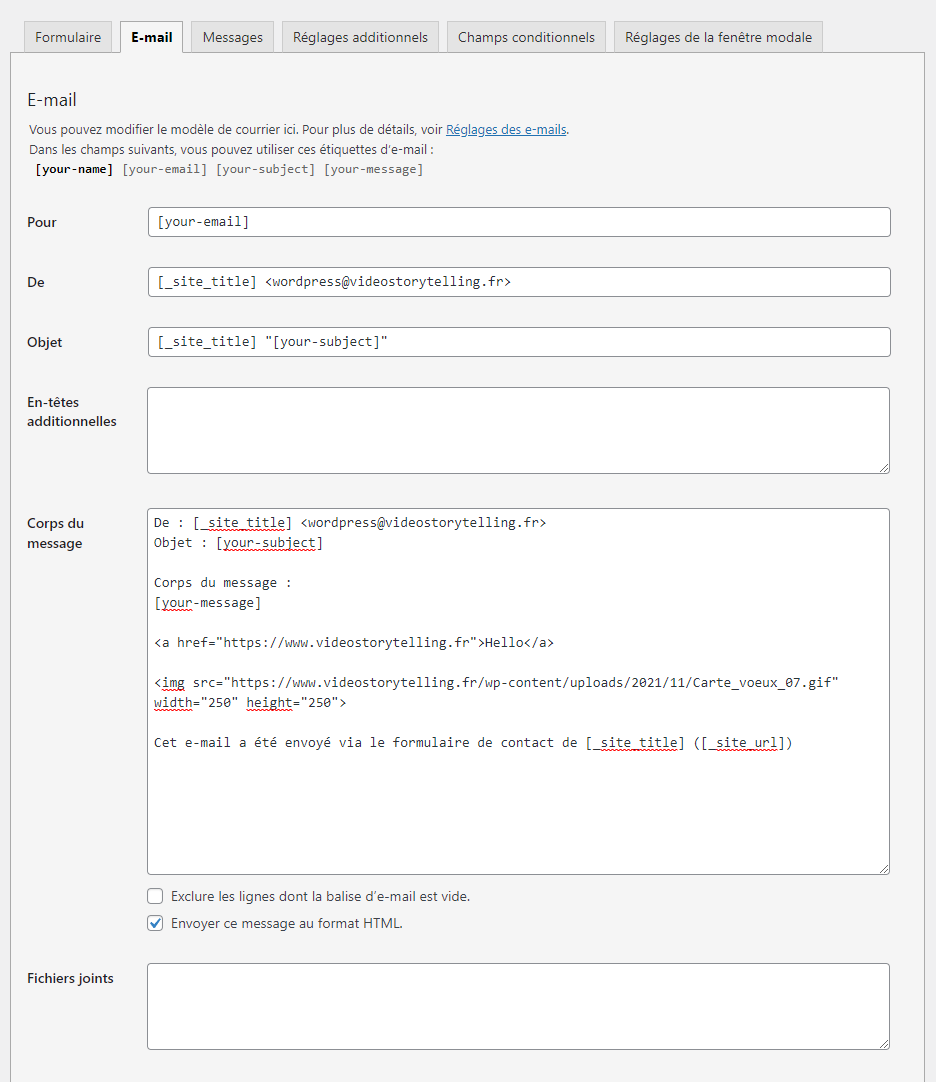The width and height of the screenshot is (936, 1082).
Task: Focus the Pour input field
Action: pos(519,222)
